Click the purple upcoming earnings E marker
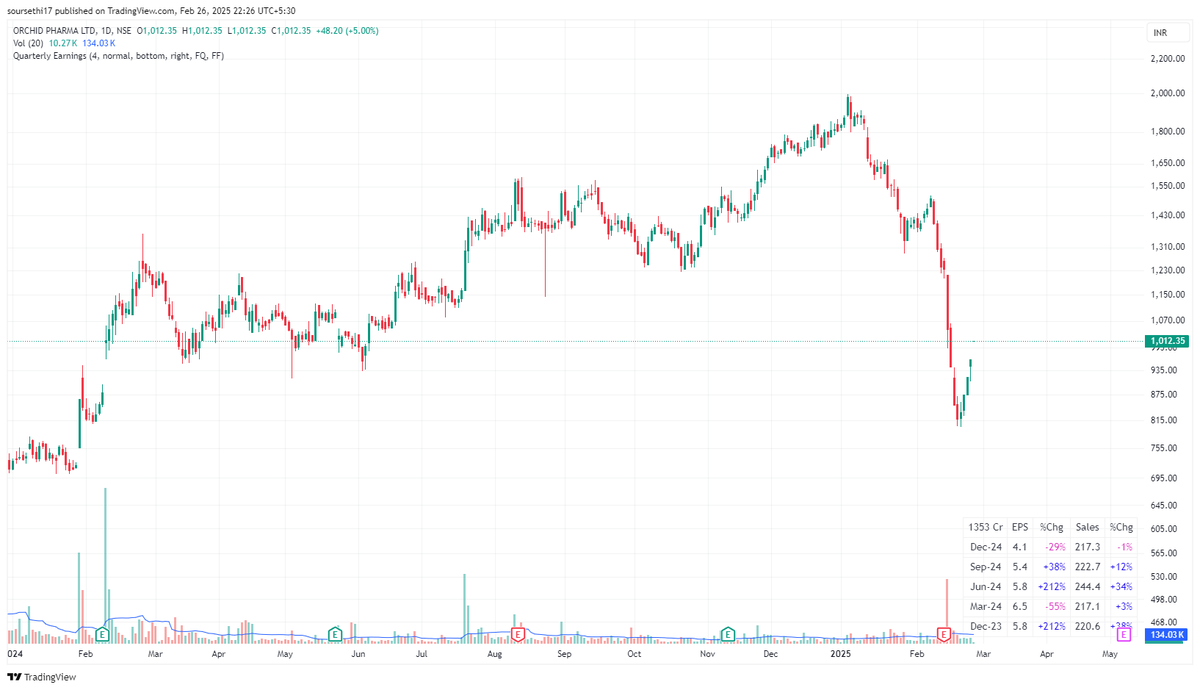Image resolution: width=1200 pixels, height=690 pixels. (1123, 634)
